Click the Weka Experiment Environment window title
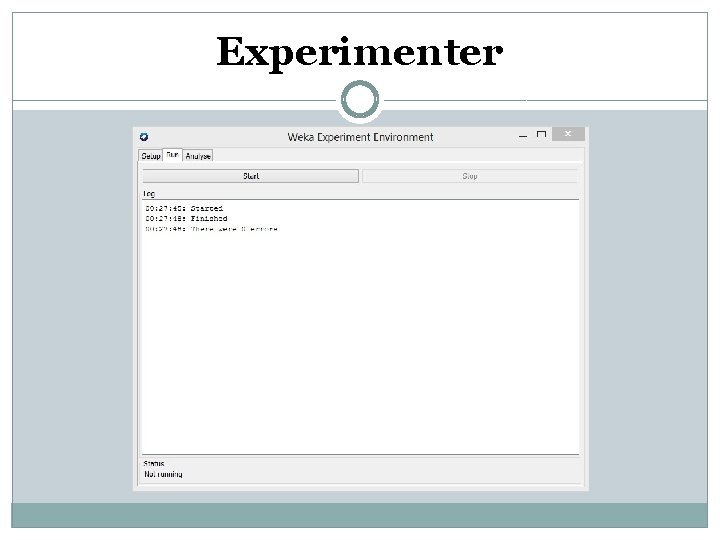720x540 pixels. [360, 137]
